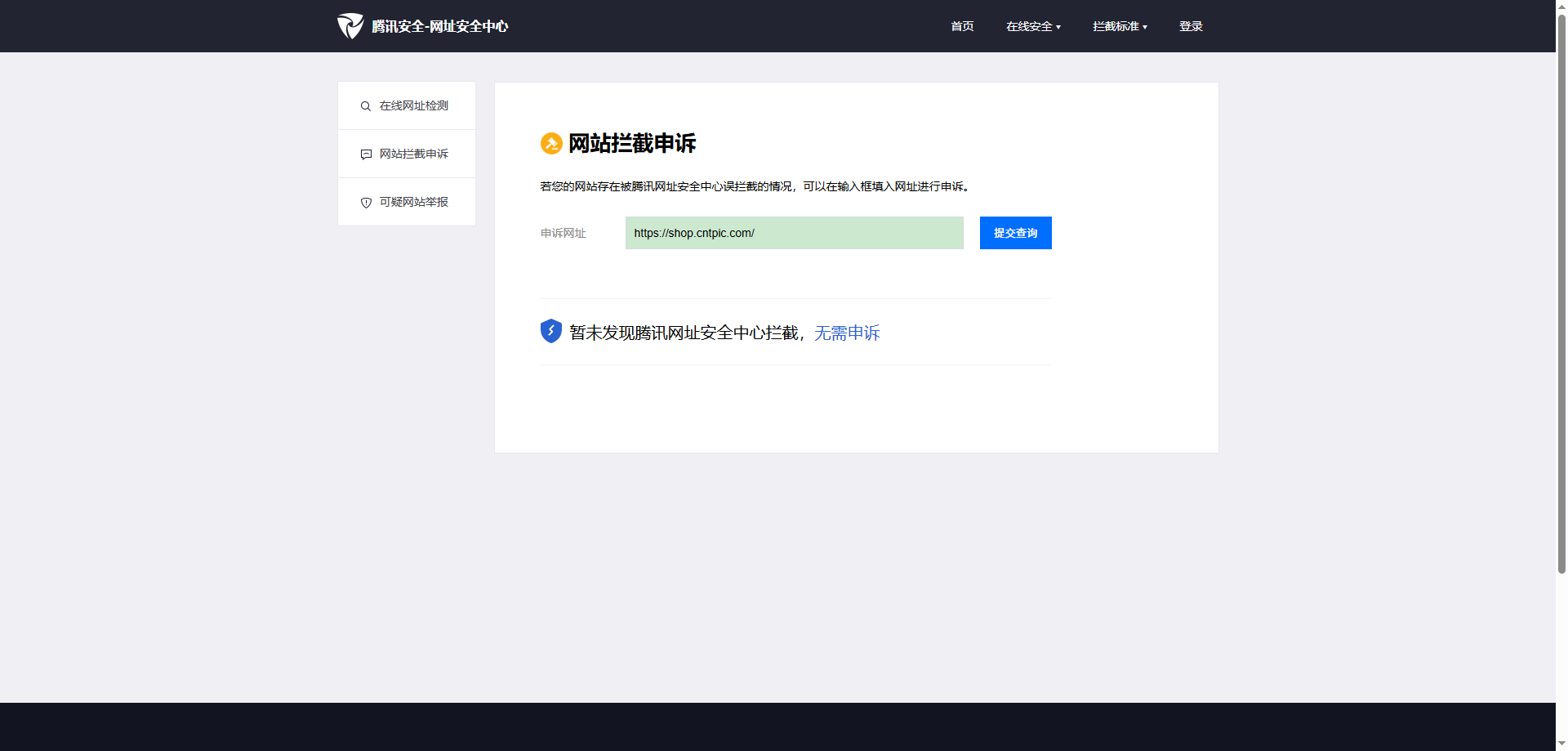
Task: Click the 腾讯安全-网址安全中心 site title
Action: [x=440, y=26]
